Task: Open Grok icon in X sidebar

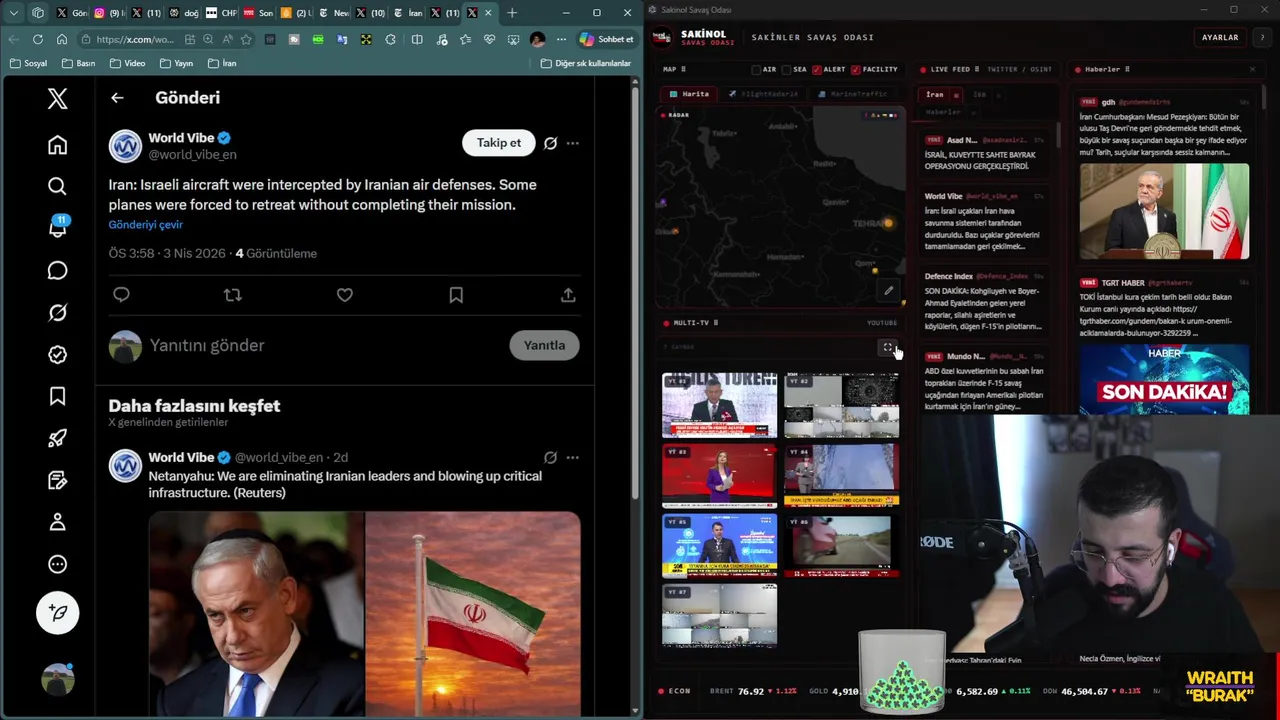Action: [x=57, y=313]
